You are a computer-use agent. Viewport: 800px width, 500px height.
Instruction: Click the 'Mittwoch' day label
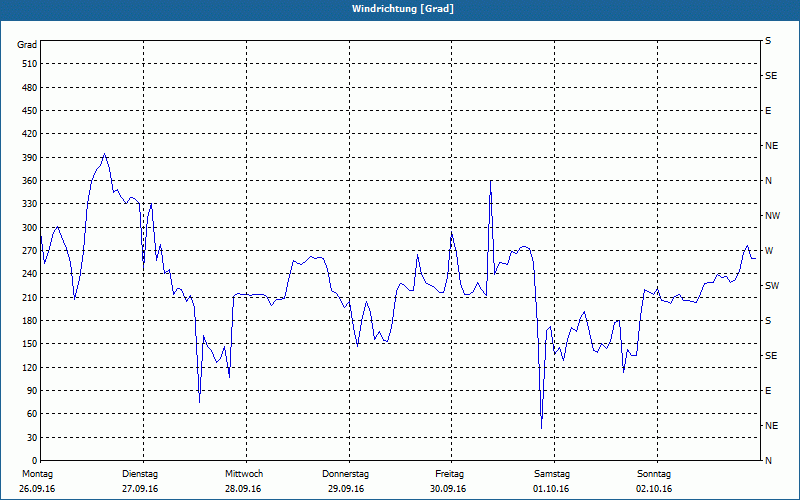244,474
